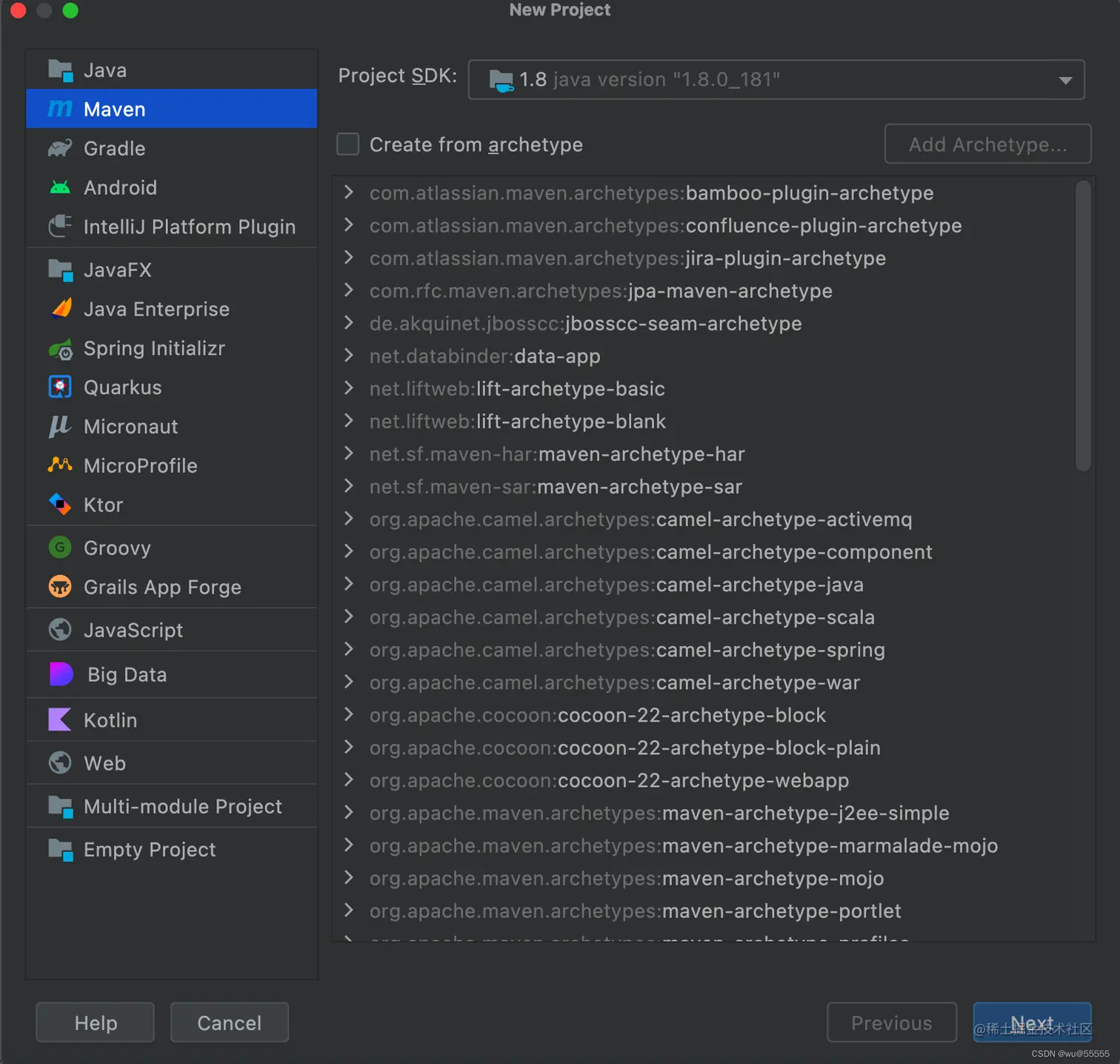The image size is (1120, 1064).
Task: Click the archetype list vertical scrollbar
Action: click(1083, 326)
